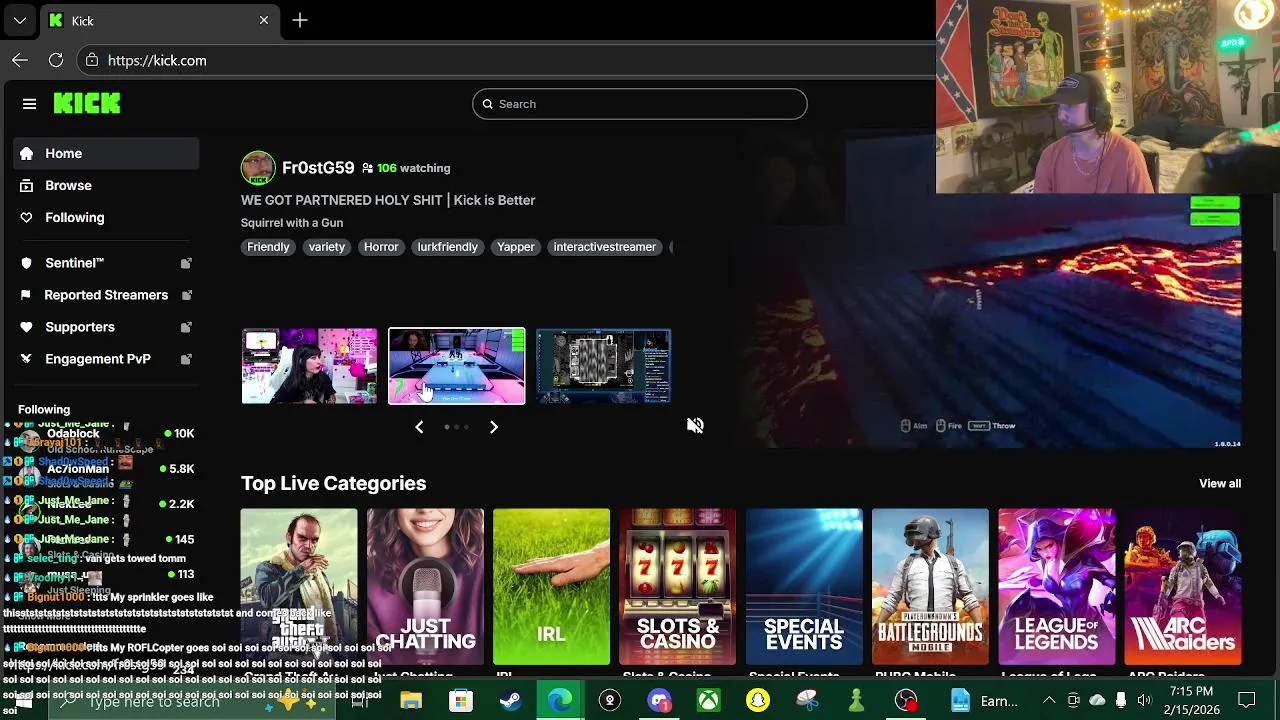Open the volume control in the tray
This screenshot has height=720, width=1280.
(1145, 700)
